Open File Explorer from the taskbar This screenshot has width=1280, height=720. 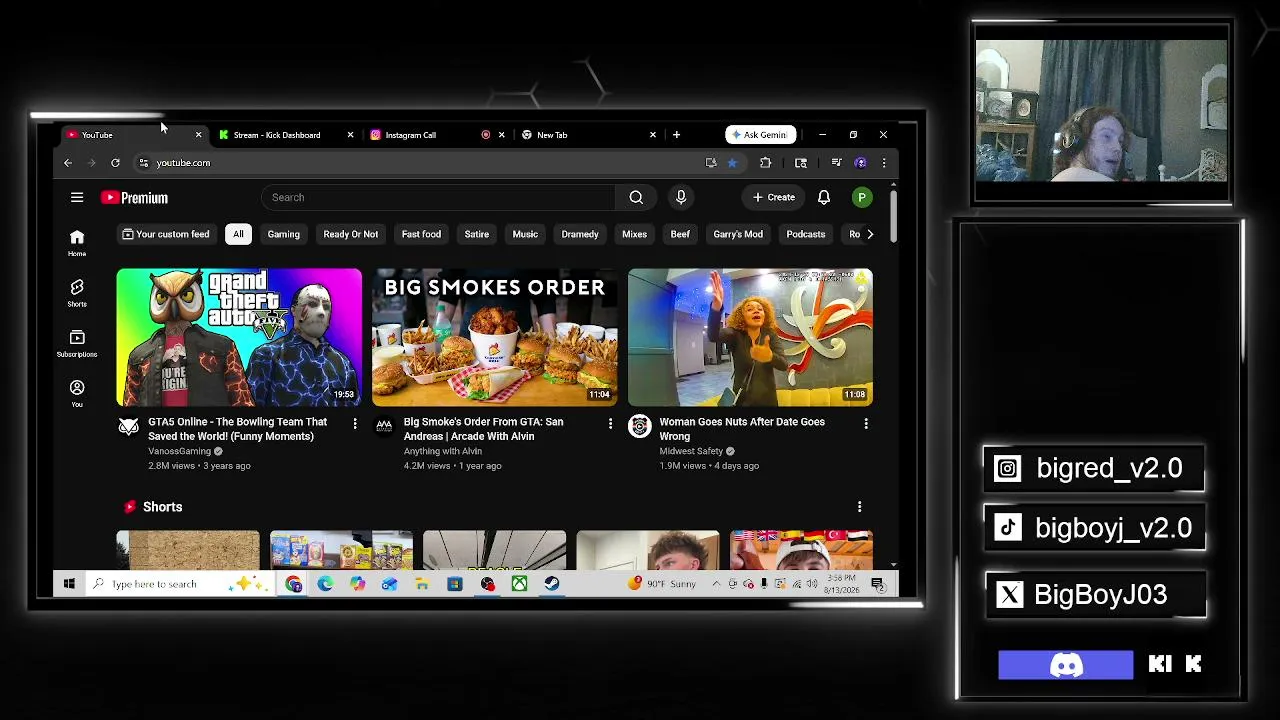(x=422, y=584)
